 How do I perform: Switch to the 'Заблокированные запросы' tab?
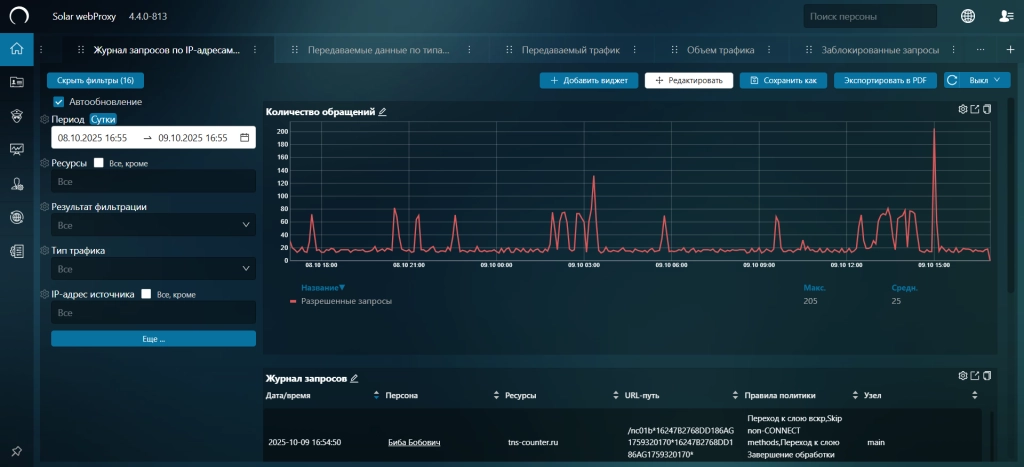click(880, 49)
